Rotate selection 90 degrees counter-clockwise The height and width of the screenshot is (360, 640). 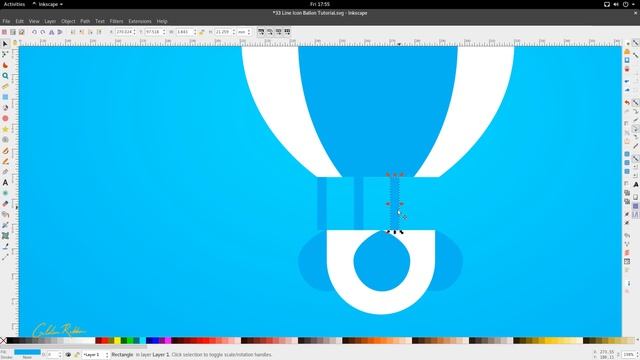pos(34,32)
